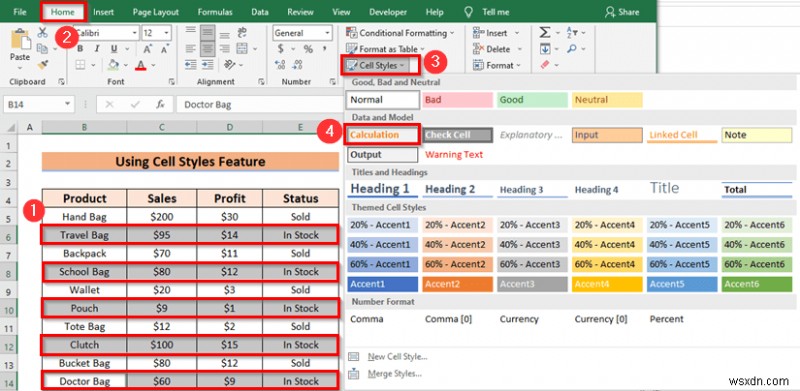Apply the solid Accent6 green style
This screenshot has width=800, height=391.
757,284
